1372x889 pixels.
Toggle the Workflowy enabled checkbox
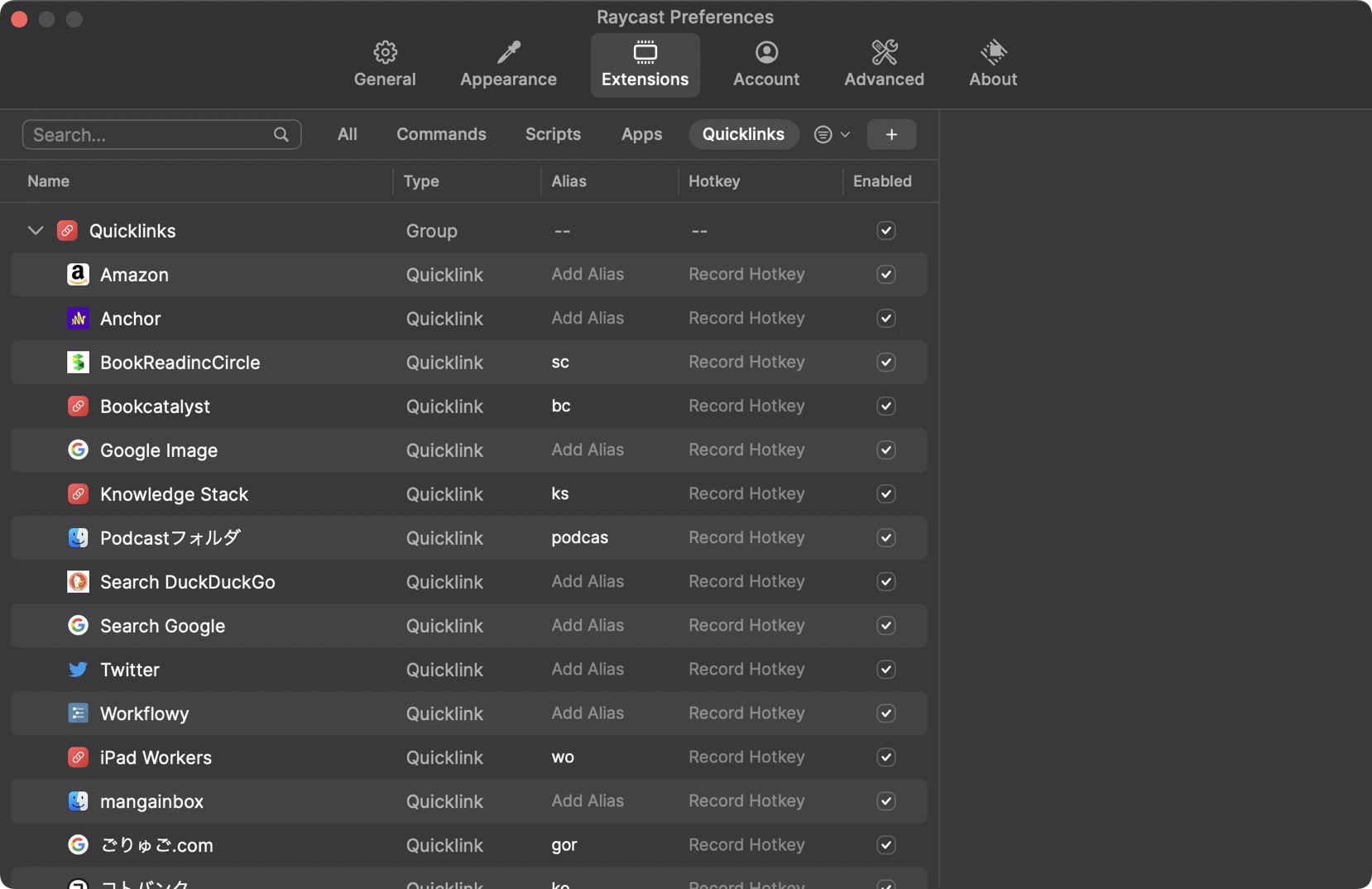(885, 714)
